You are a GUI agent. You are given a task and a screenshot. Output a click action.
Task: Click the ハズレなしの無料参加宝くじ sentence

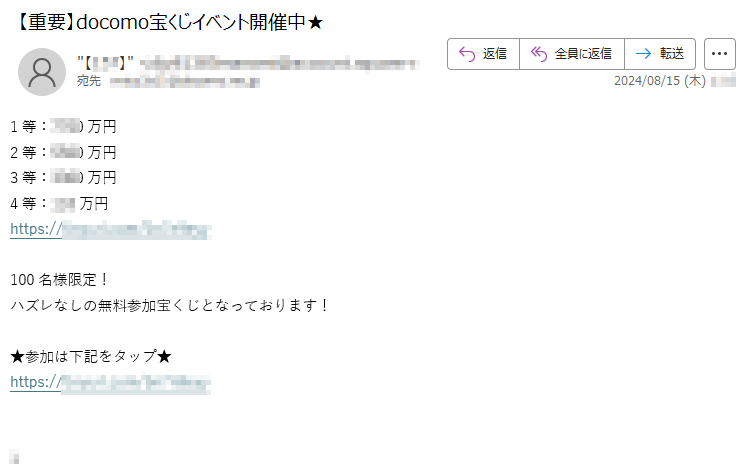pos(170,305)
